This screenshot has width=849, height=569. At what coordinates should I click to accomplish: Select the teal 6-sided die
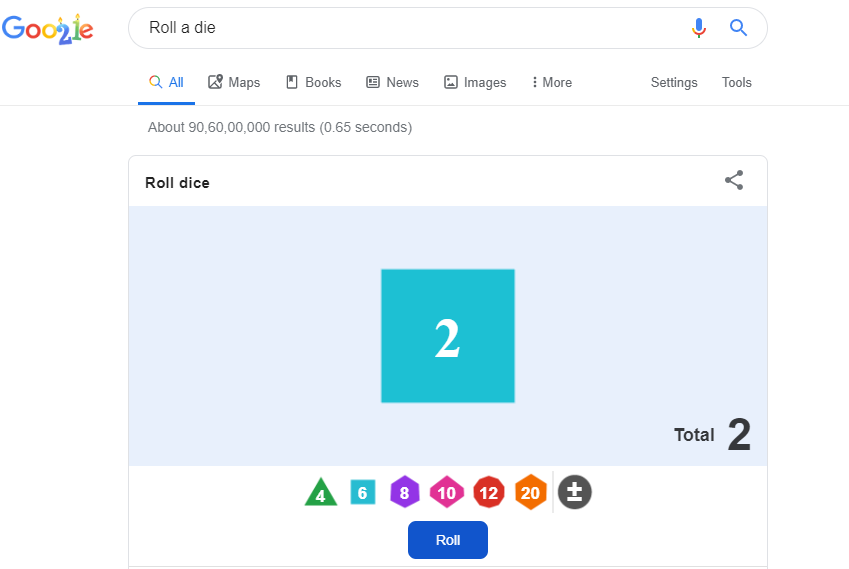363,492
